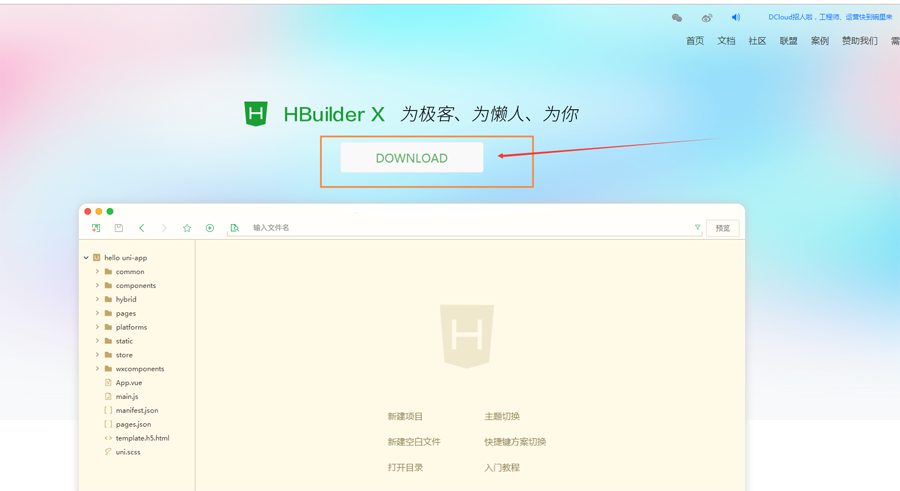The image size is (900, 491).
Task: Click the speaker announcement icon
Action: [x=736, y=17]
